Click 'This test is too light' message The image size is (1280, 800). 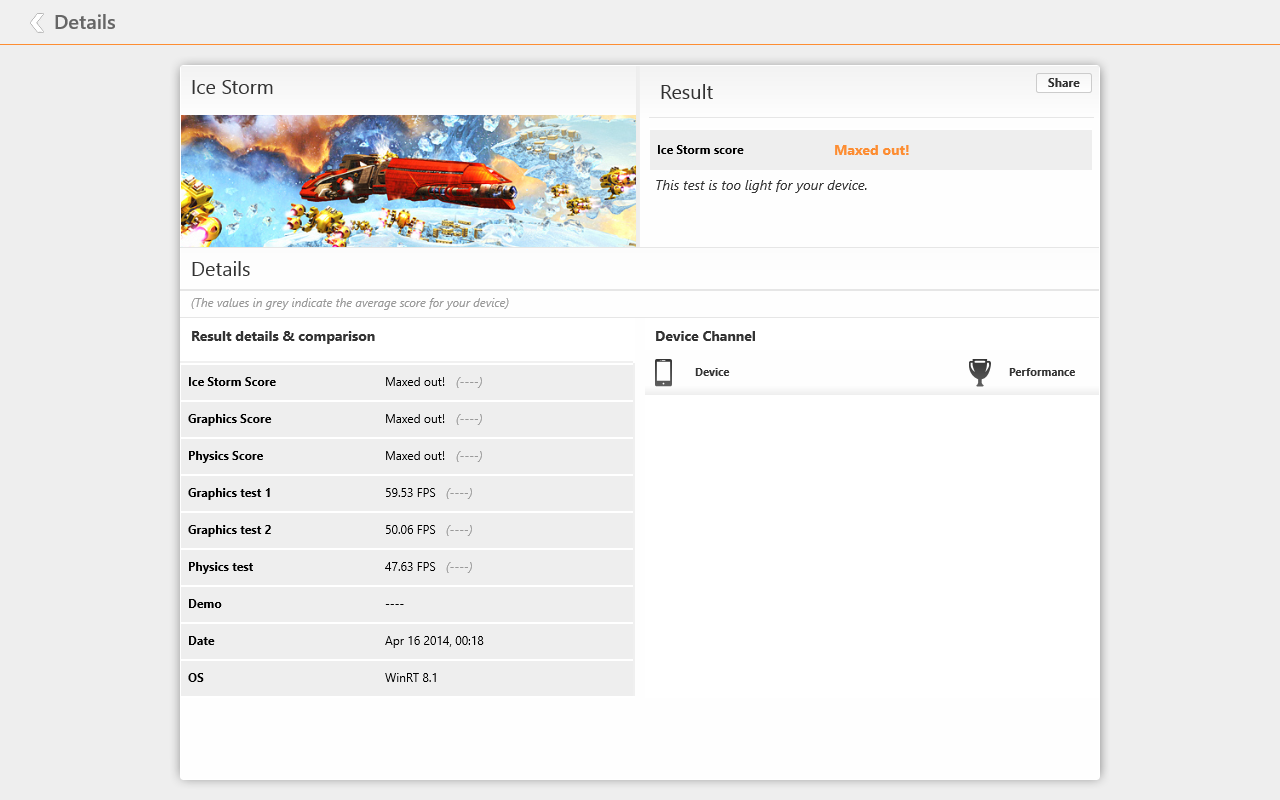pyautogui.click(x=761, y=185)
